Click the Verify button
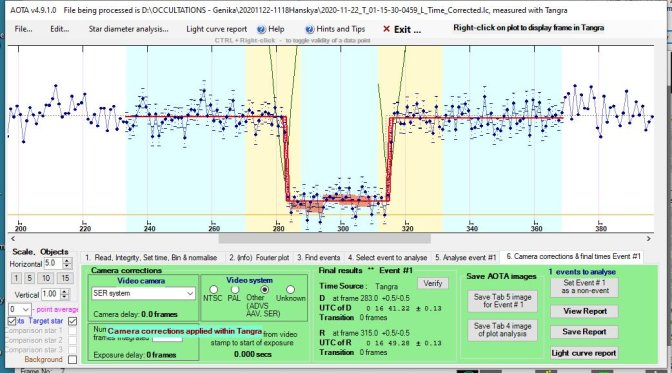672x373 pixels. coord(432,283)
